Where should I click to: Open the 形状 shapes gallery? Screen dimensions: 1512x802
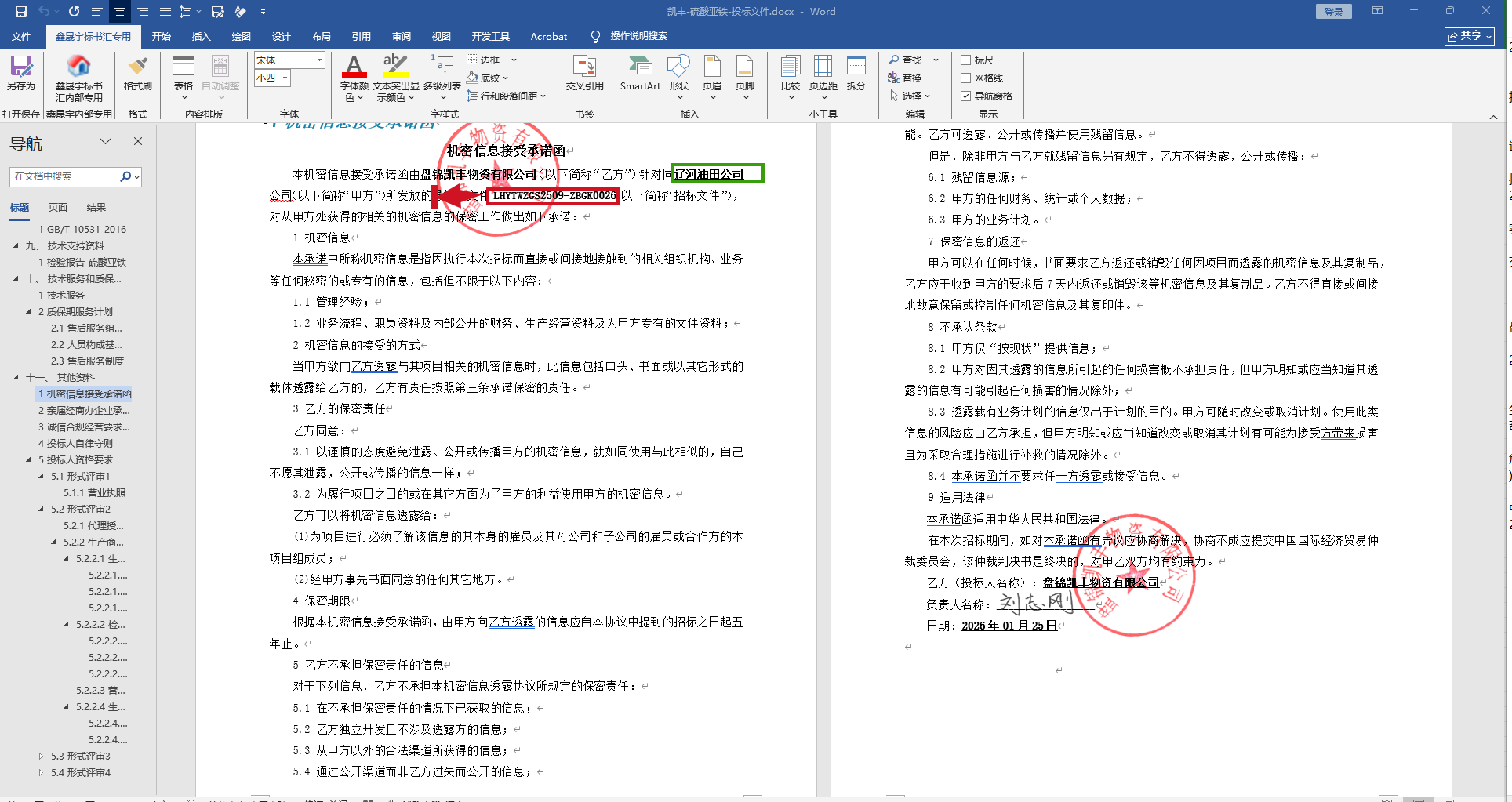point(679,78)
